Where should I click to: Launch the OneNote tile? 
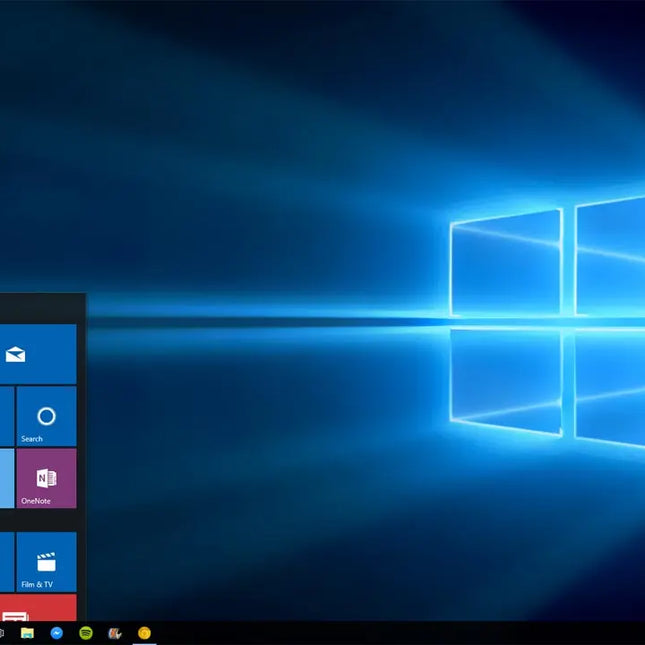(x=46, y=478)
